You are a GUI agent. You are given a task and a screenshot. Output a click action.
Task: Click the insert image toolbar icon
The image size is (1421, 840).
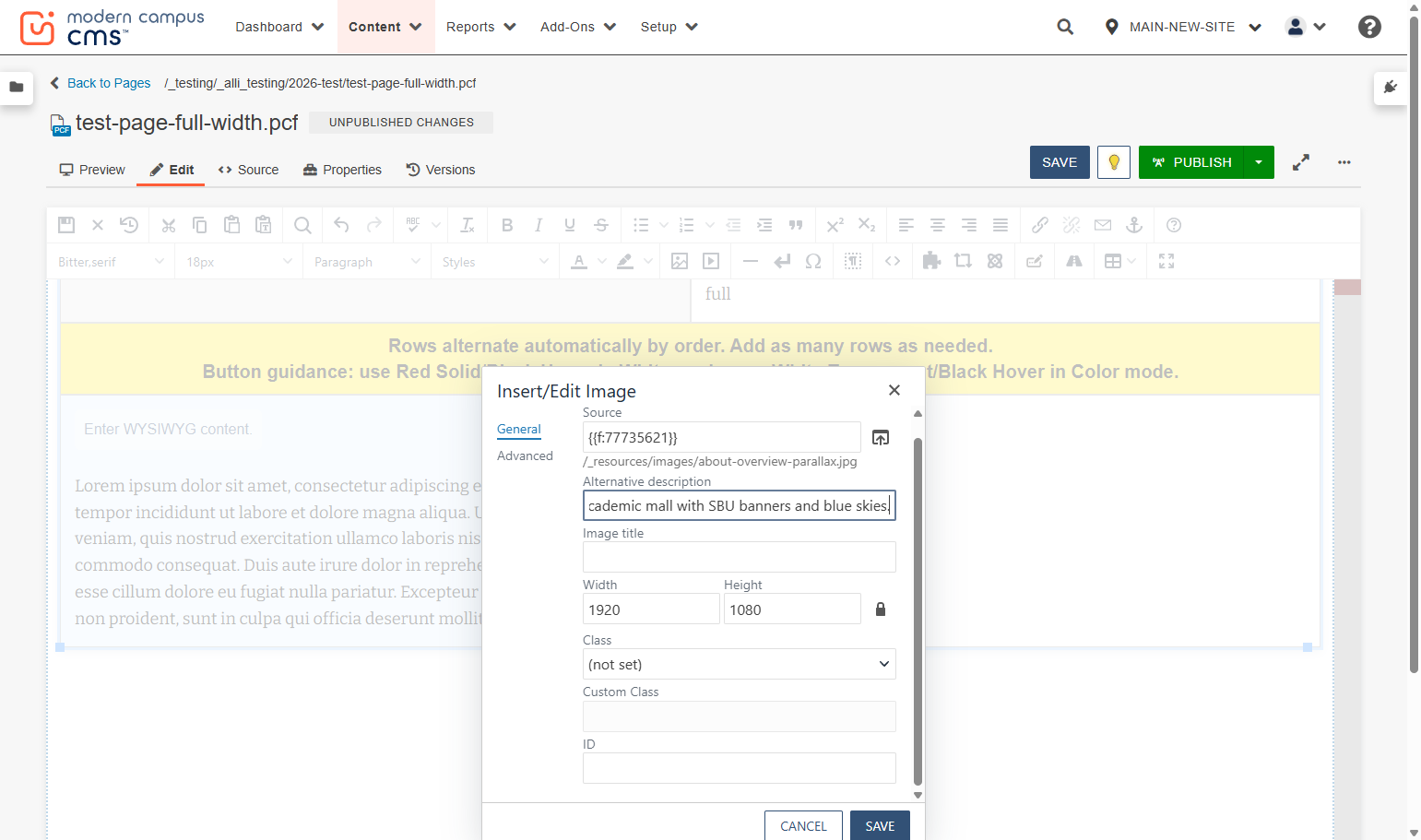pyautogui.click(x=680, y=261)
